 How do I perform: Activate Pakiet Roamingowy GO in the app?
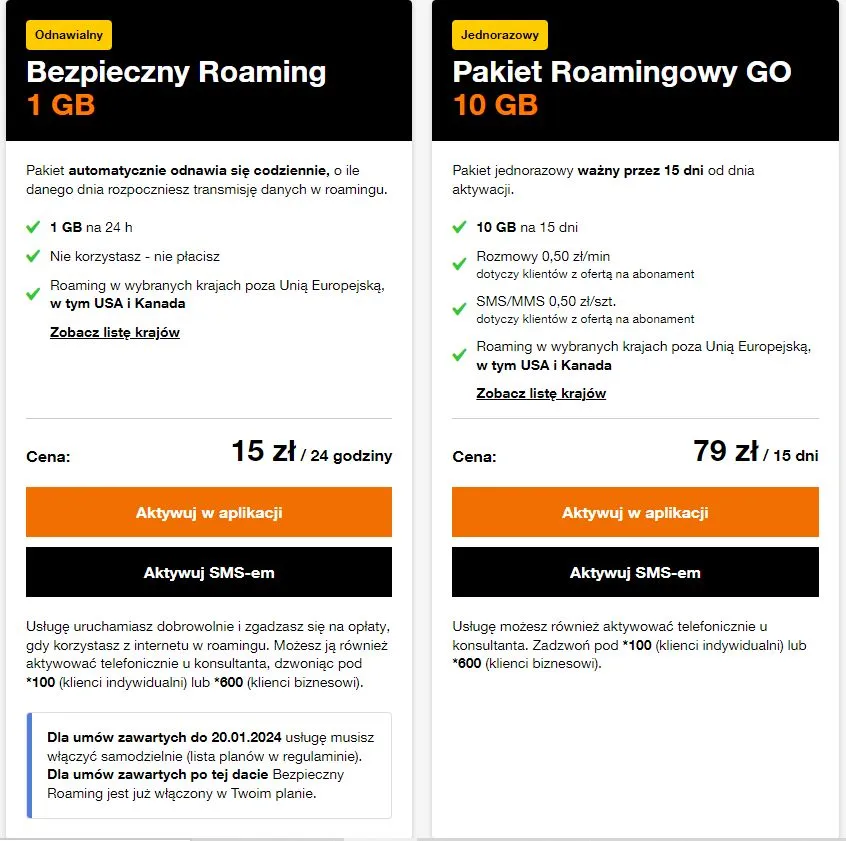point(635,512)
